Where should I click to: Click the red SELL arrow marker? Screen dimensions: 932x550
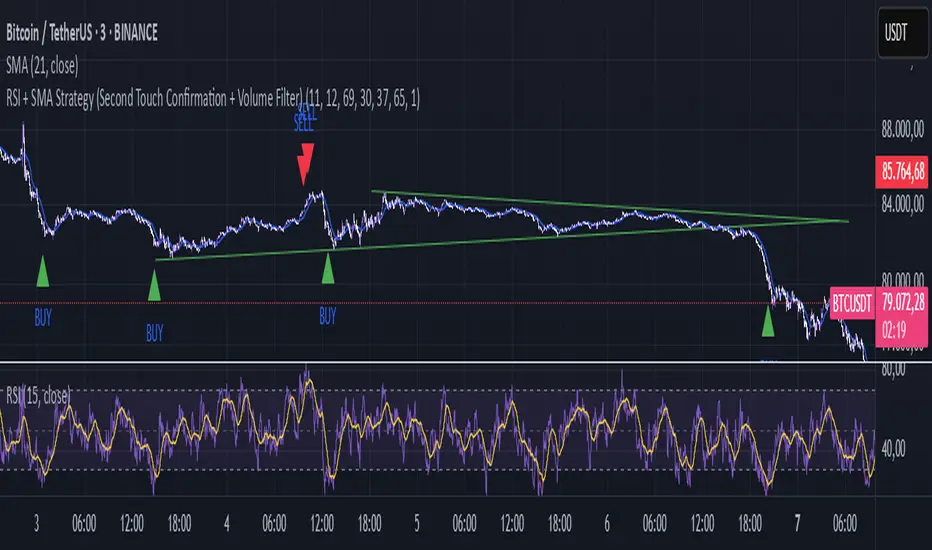click(306, 163)
